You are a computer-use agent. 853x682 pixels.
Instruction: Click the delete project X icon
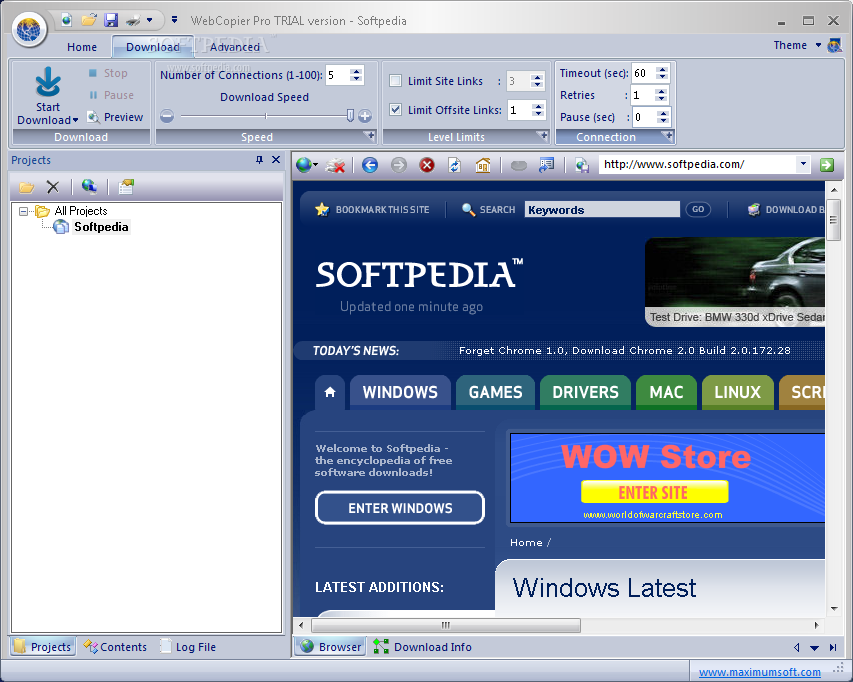point(53,187)
